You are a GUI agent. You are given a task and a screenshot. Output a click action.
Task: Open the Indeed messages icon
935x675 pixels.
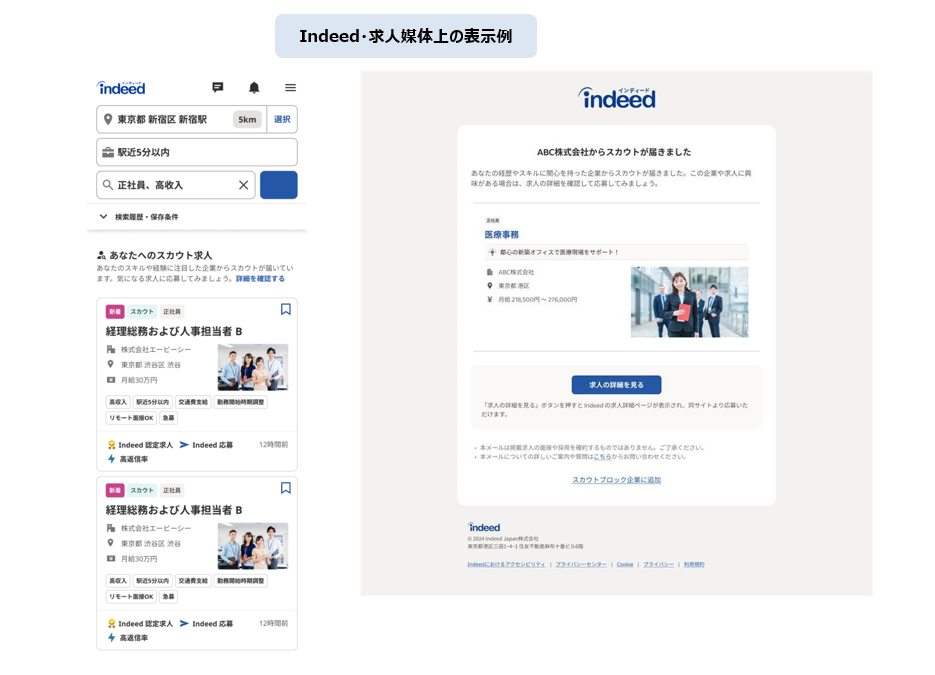tap(217, 88)
